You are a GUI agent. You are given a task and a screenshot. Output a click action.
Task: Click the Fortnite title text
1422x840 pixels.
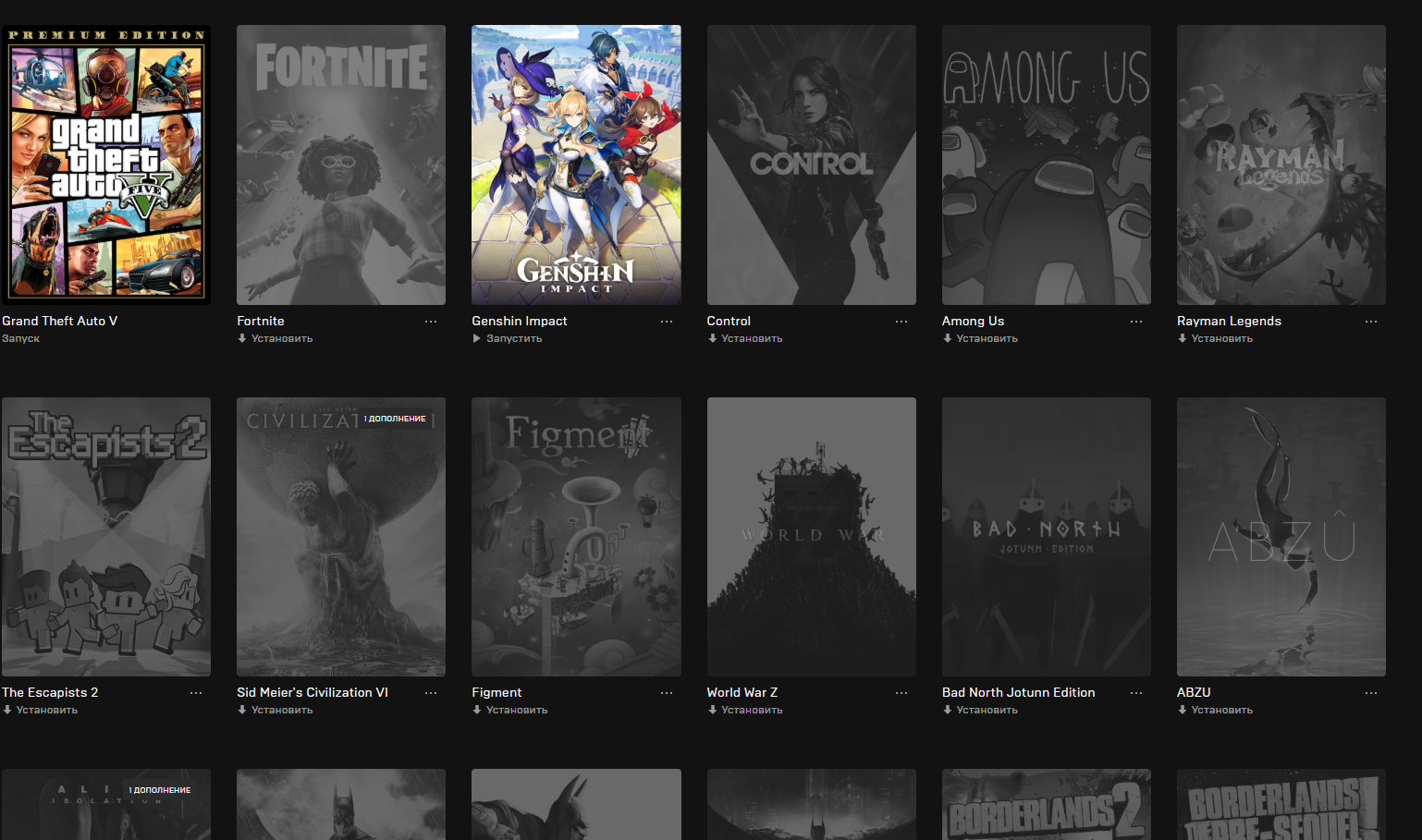(x=261, y=321)
